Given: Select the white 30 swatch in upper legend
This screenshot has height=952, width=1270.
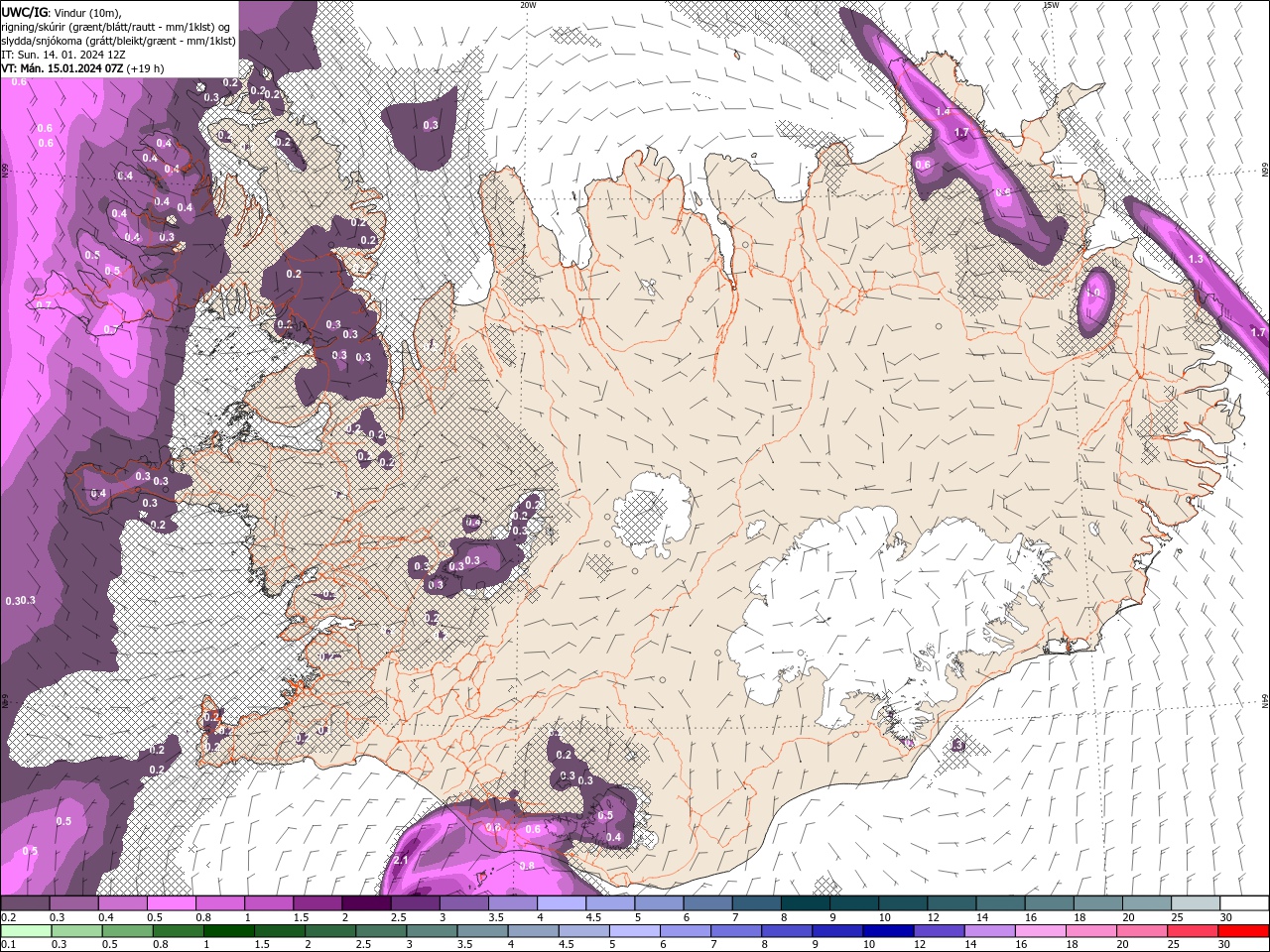Looking at the screenshot, I should pyautogui.click(x=1244, y=903).
